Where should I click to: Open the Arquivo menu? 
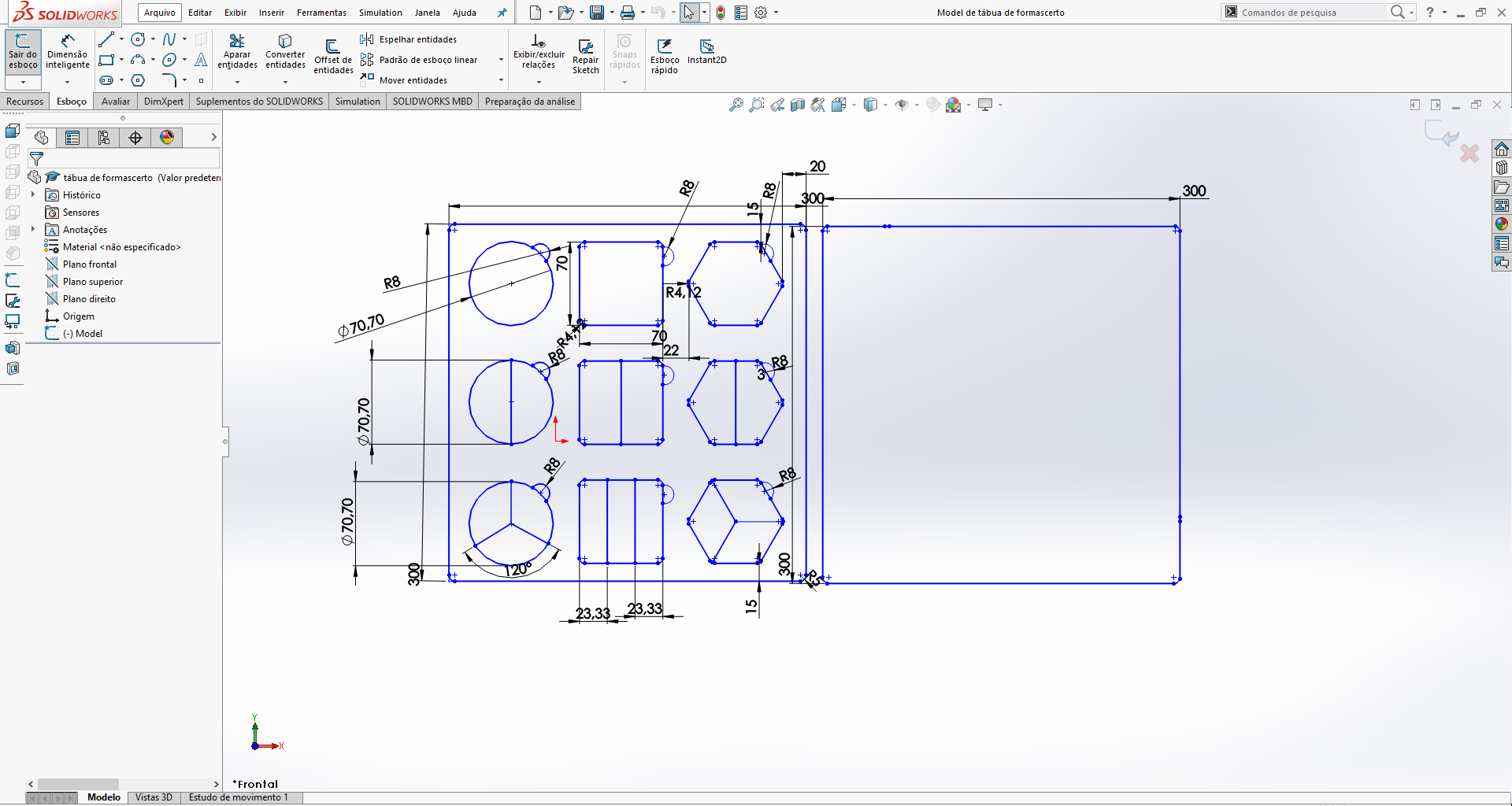(160, 13)
